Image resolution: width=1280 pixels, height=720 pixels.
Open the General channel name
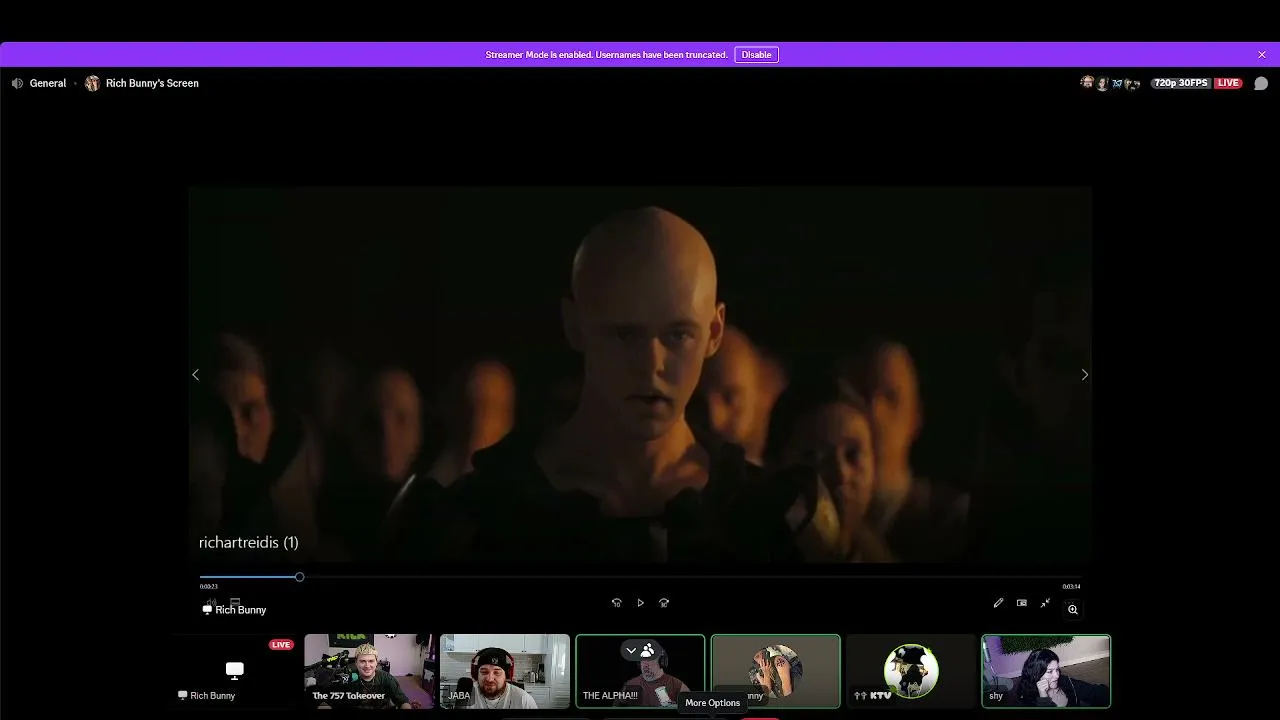click(48, 83)
